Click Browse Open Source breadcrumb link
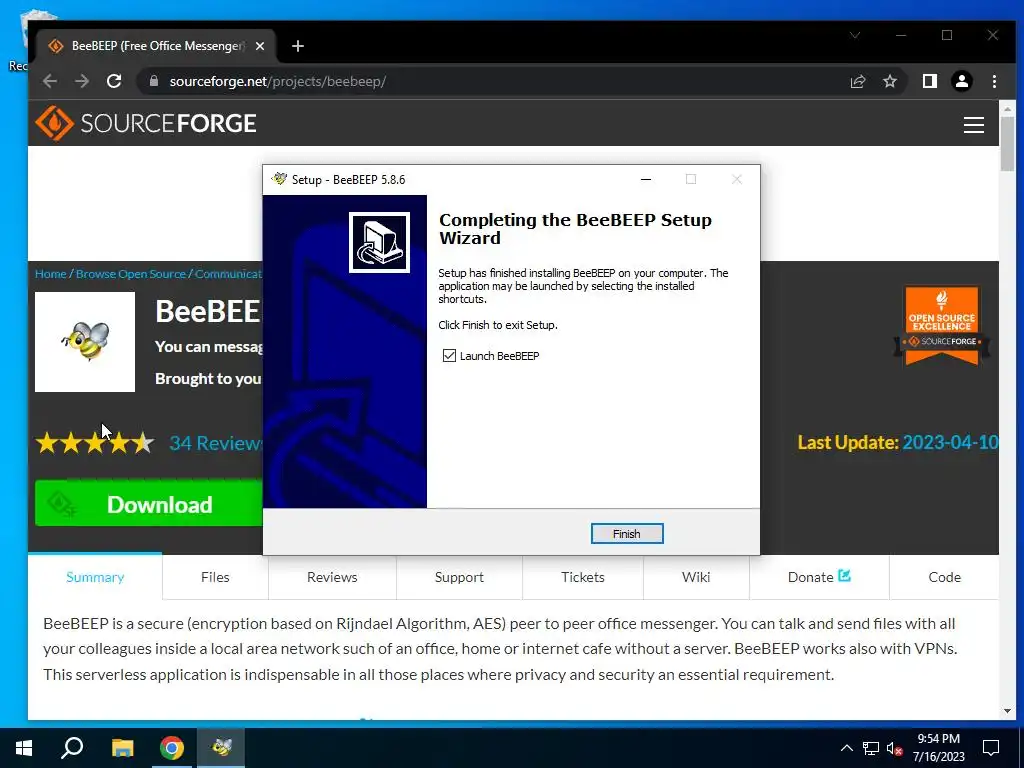The image size is (1024, 768). point(131,274)
